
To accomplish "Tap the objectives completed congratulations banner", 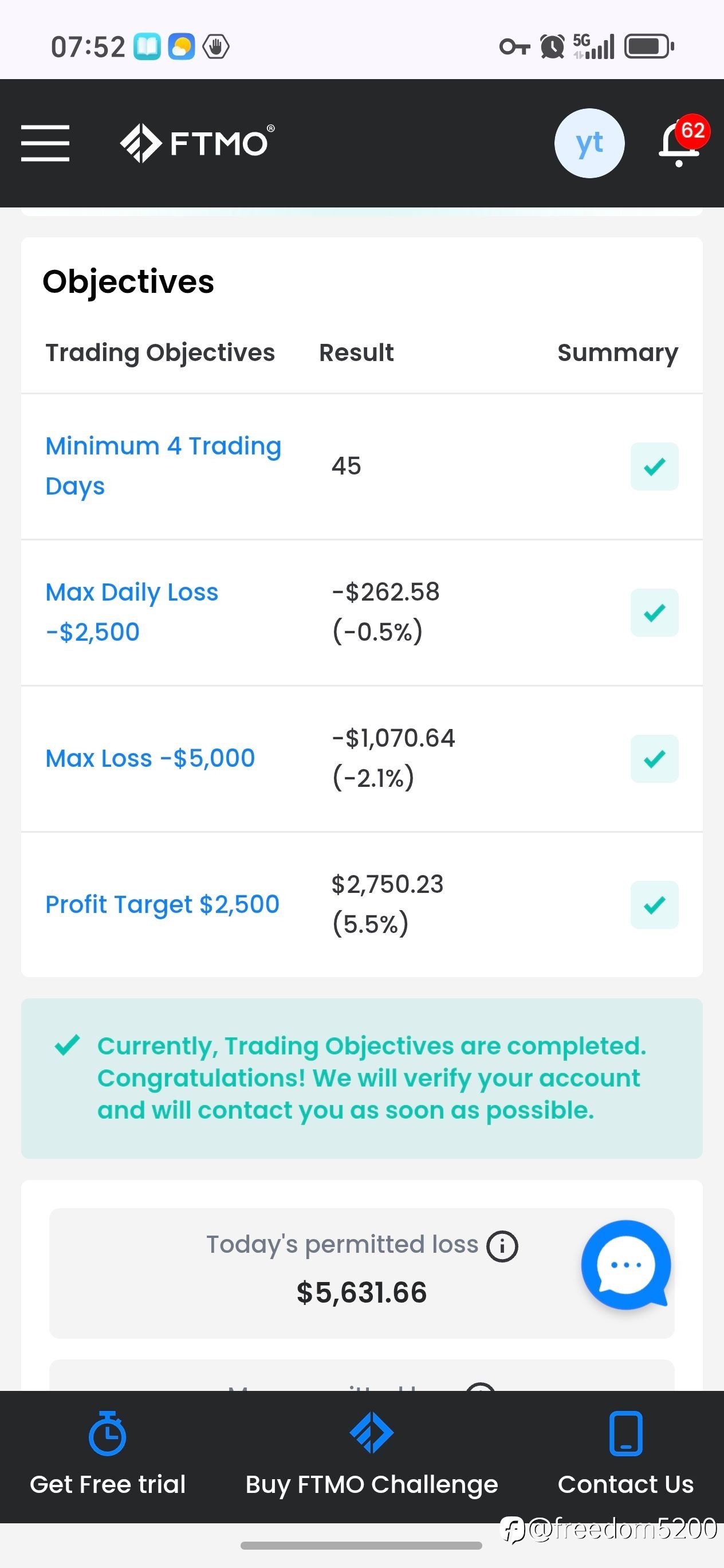I will tap(362, 1078).
